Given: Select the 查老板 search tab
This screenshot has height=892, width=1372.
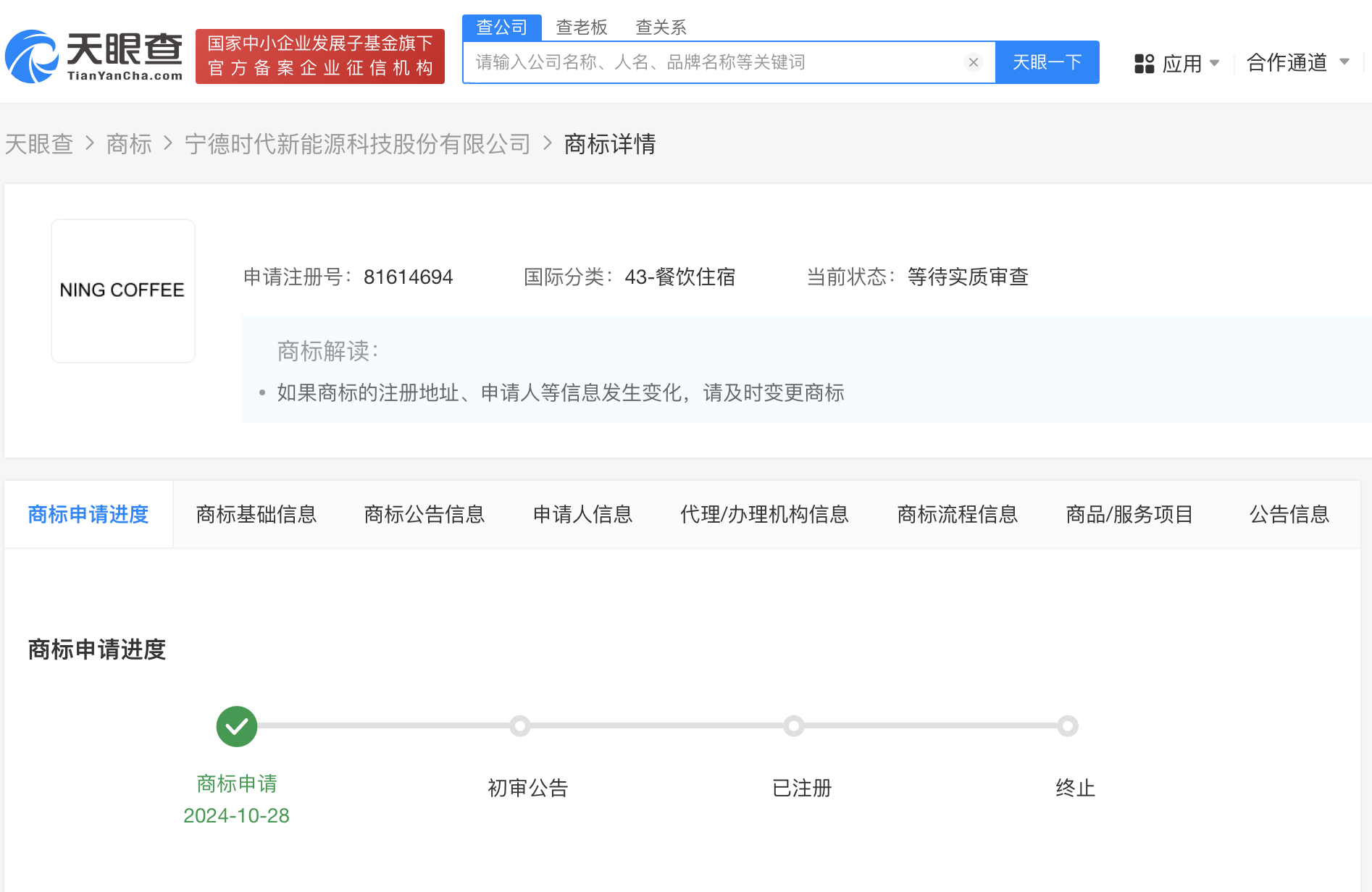Looking at the screenshot, I should [582, 28].
